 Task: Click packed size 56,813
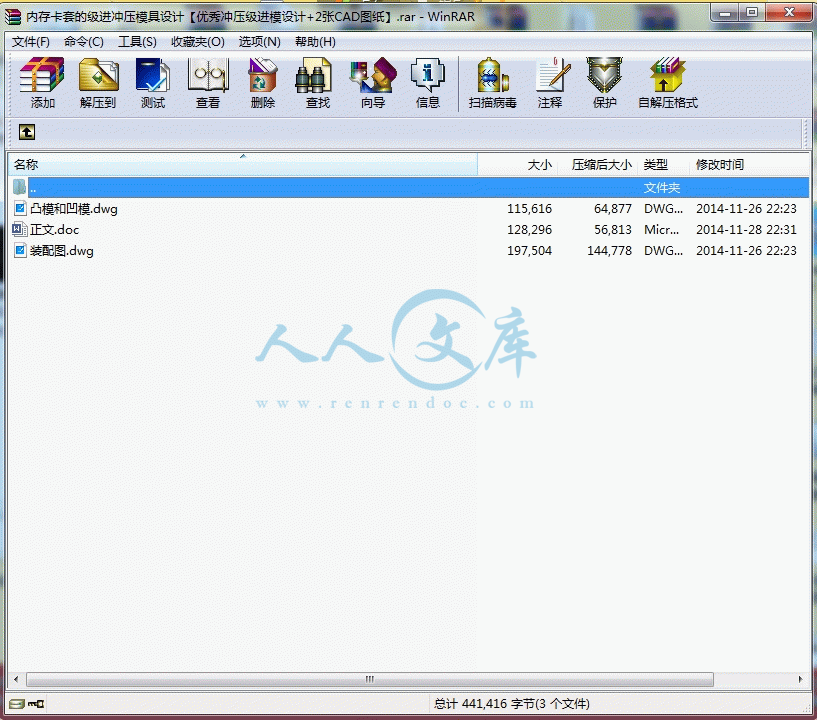coord(613,230)
